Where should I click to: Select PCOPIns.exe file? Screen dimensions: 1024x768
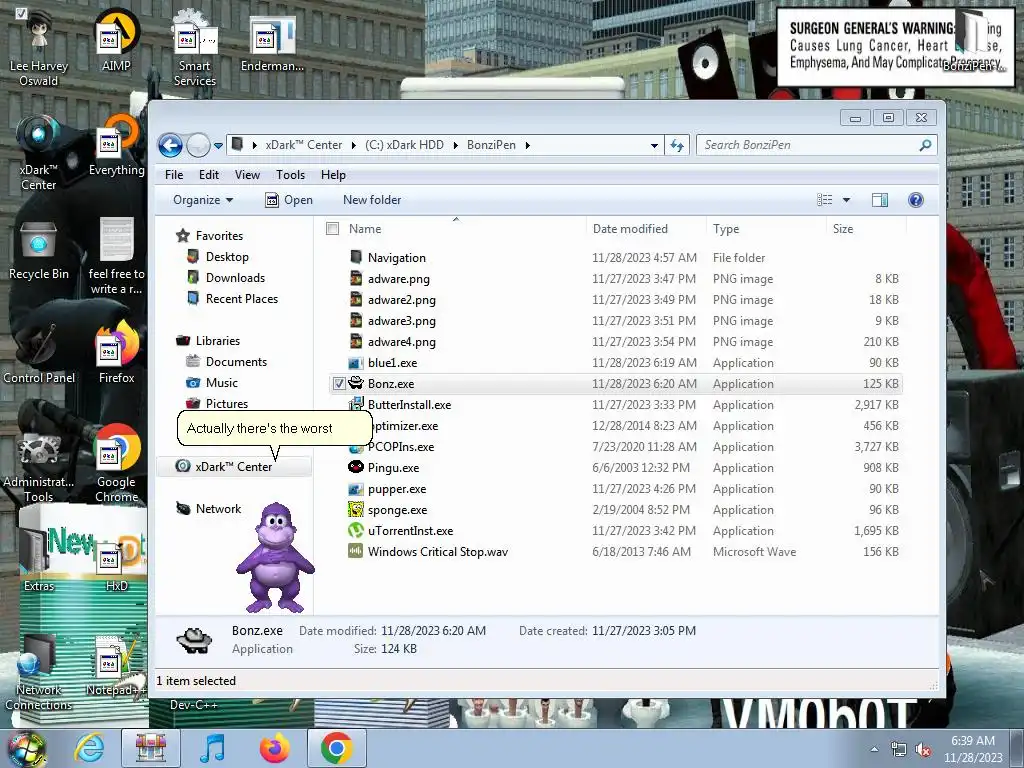pyautogui.click(x=400, y=447)
